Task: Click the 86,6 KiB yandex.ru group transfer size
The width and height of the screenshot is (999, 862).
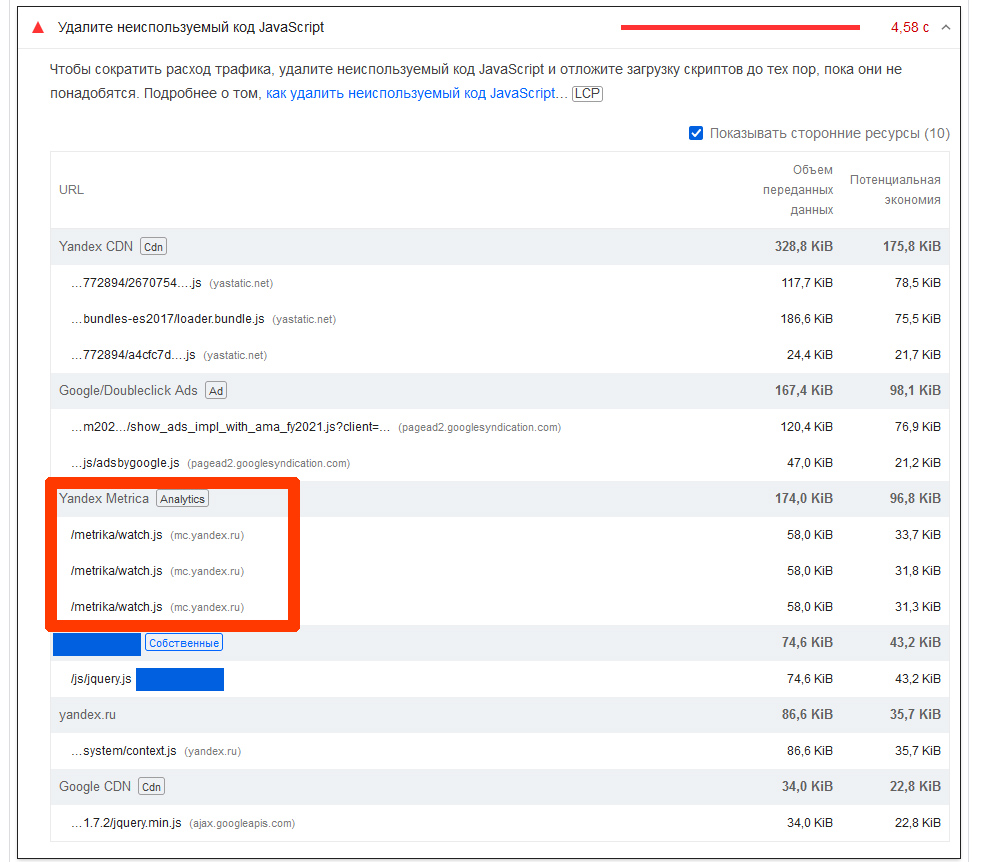Action: click(x=807, y=715)
